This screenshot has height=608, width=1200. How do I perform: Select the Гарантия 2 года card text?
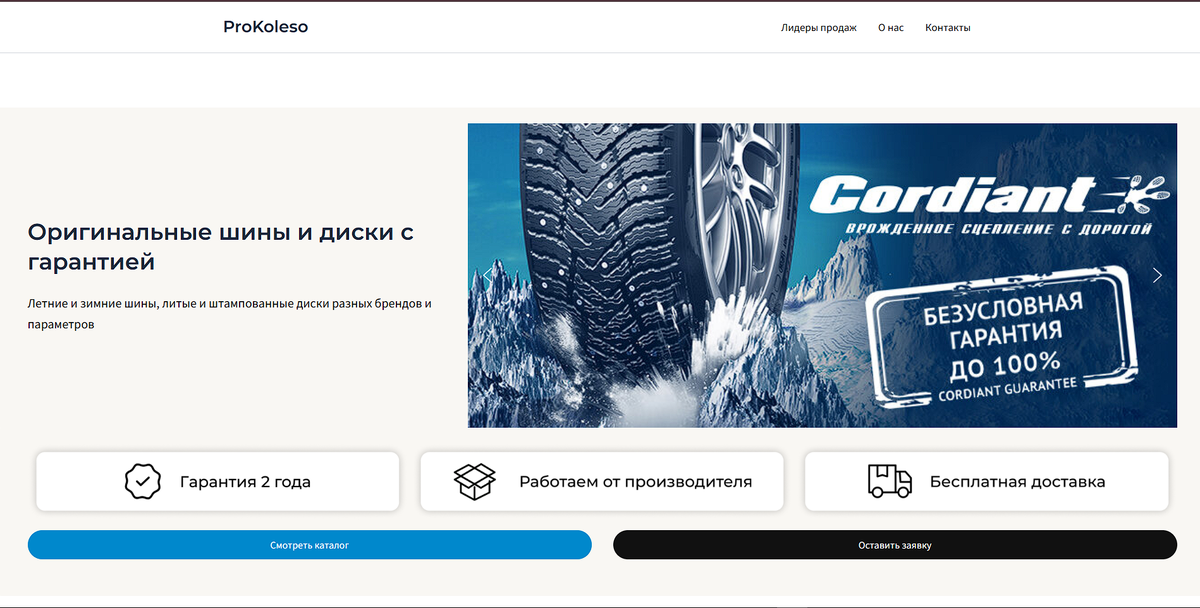(245, 482)
